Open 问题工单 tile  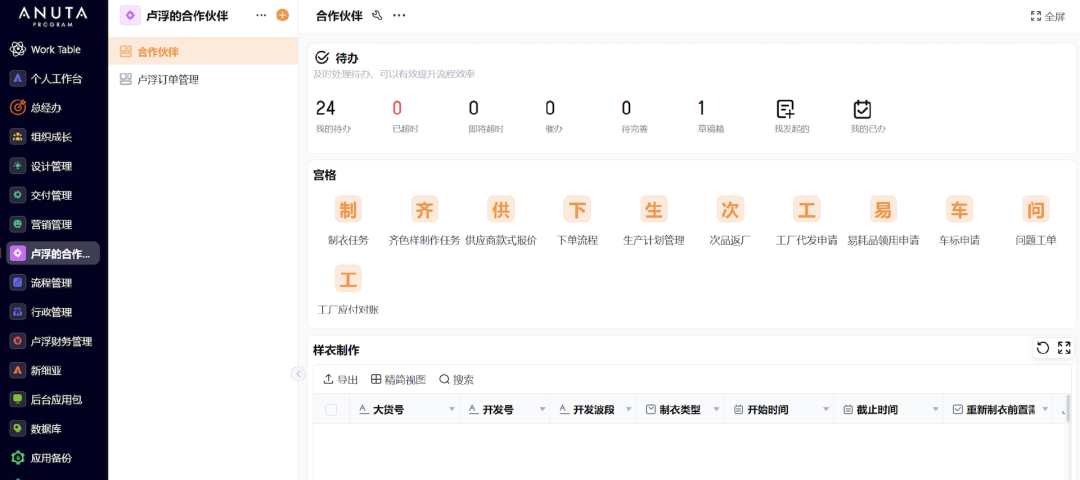pyautogui.click(x=1036, y=221)
